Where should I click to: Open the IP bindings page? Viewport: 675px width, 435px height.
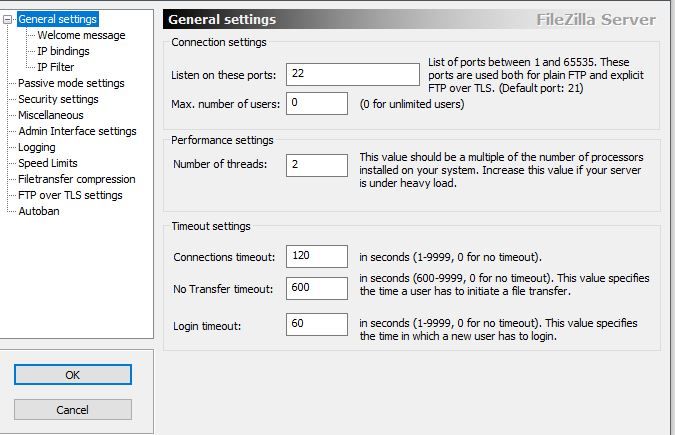click(63, 51)
